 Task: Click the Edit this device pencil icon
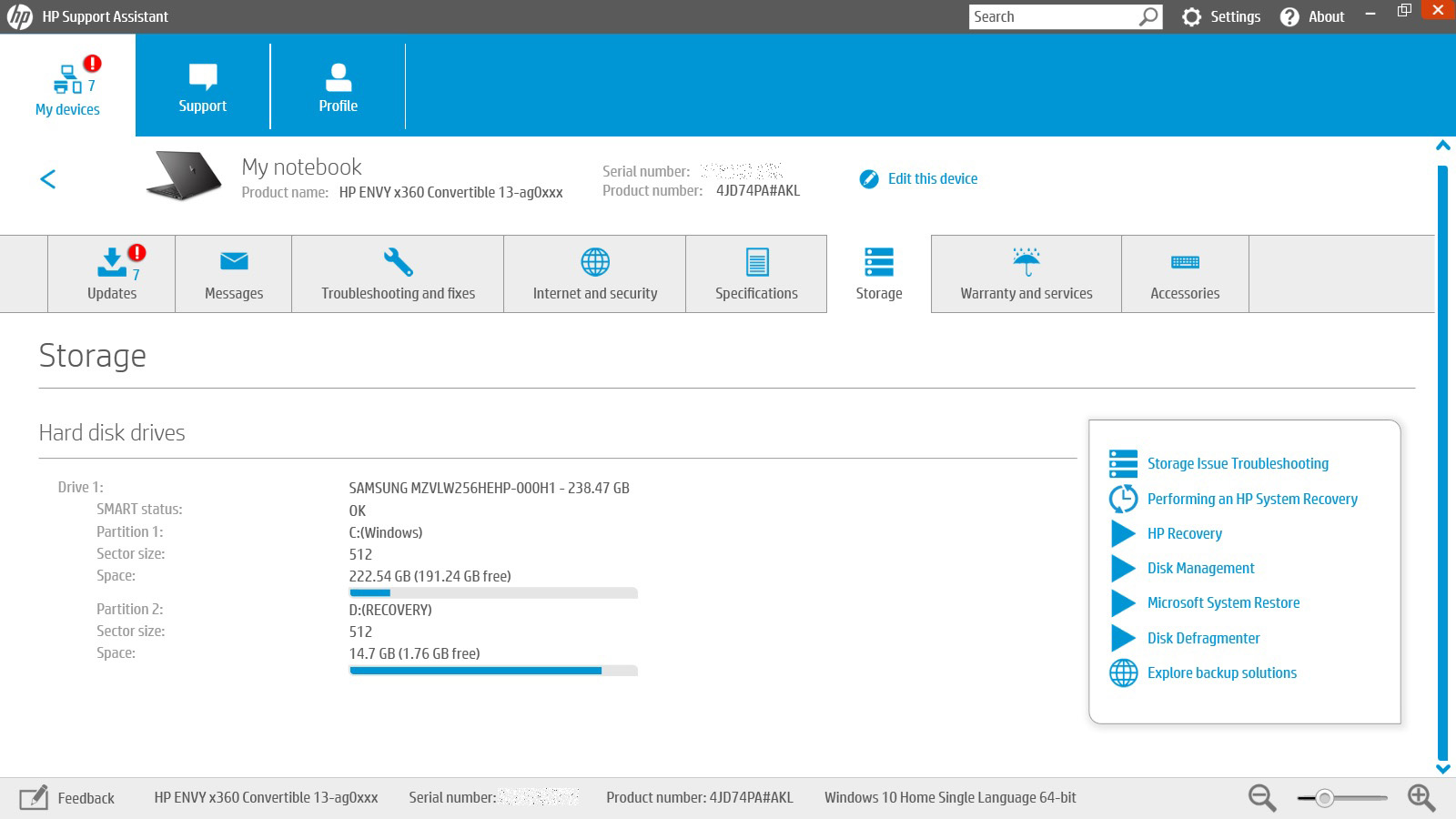pyautogui.click(x=869, y=178)
